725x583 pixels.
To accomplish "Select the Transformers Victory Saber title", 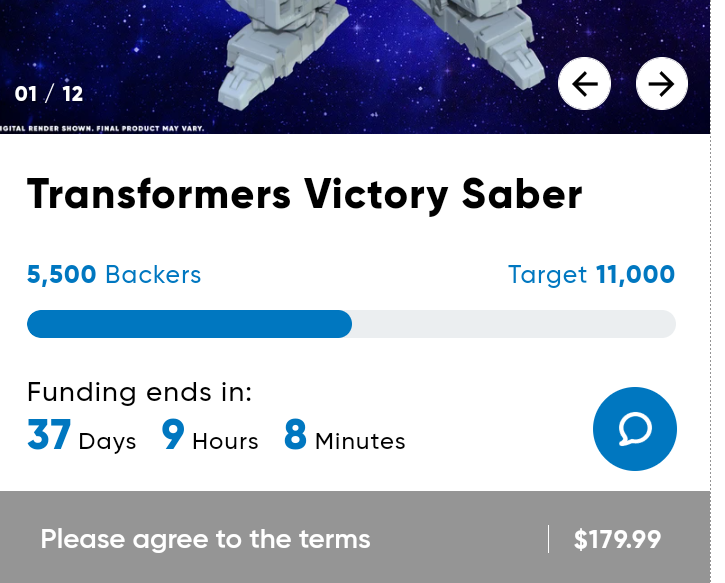I will pyautogui.click(x=304, y=194).
